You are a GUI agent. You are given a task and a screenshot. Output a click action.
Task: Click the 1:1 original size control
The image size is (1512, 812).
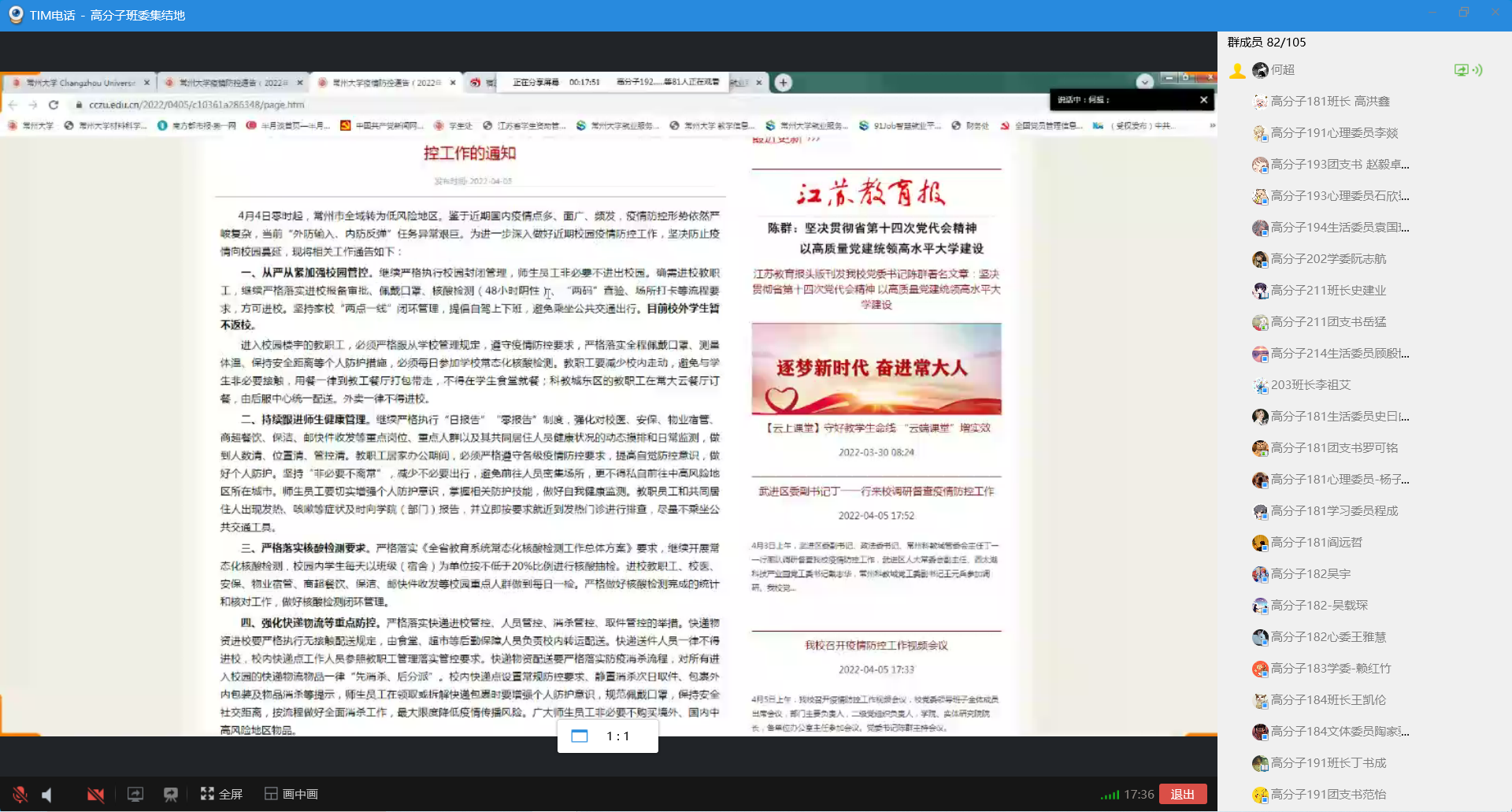coord(607,736)
